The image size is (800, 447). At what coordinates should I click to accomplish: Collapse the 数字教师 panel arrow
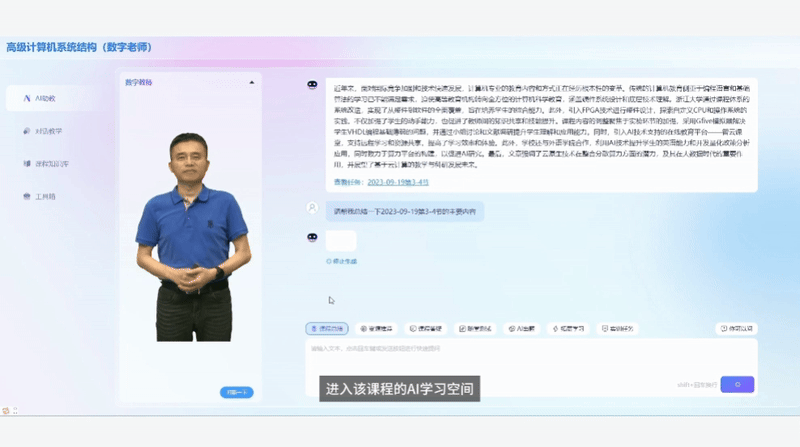251,82
